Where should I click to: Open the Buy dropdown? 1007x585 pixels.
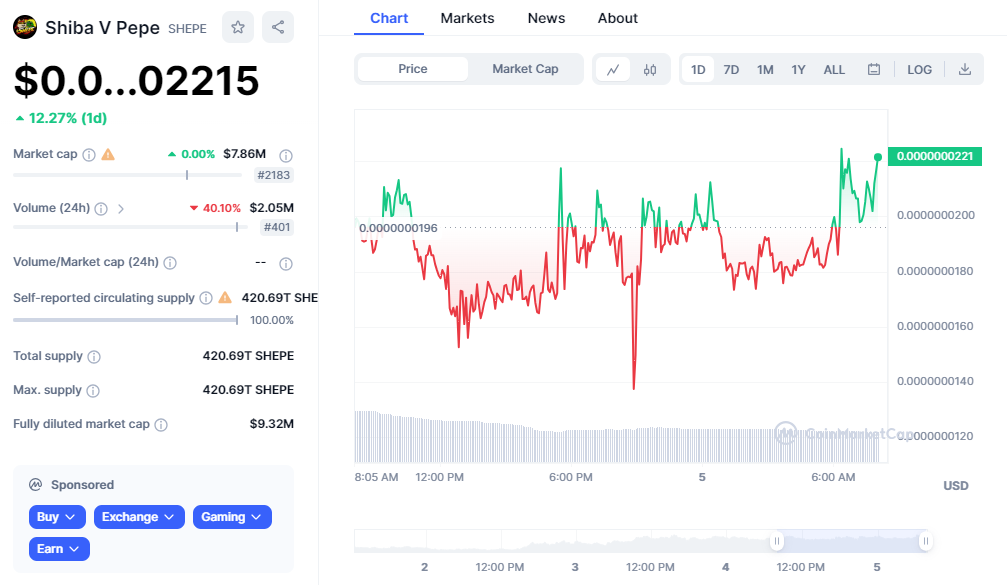[x=57, y=517]
